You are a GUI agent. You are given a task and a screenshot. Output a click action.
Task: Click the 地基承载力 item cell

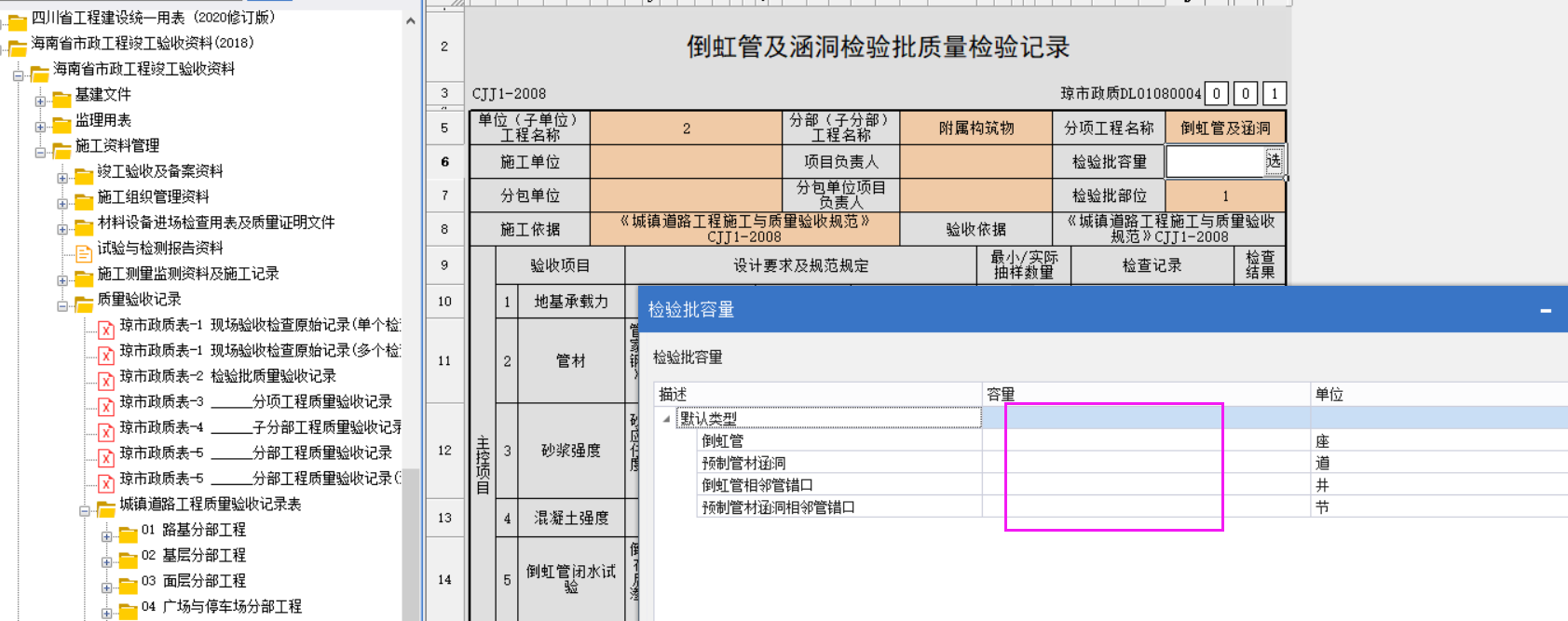570,302
